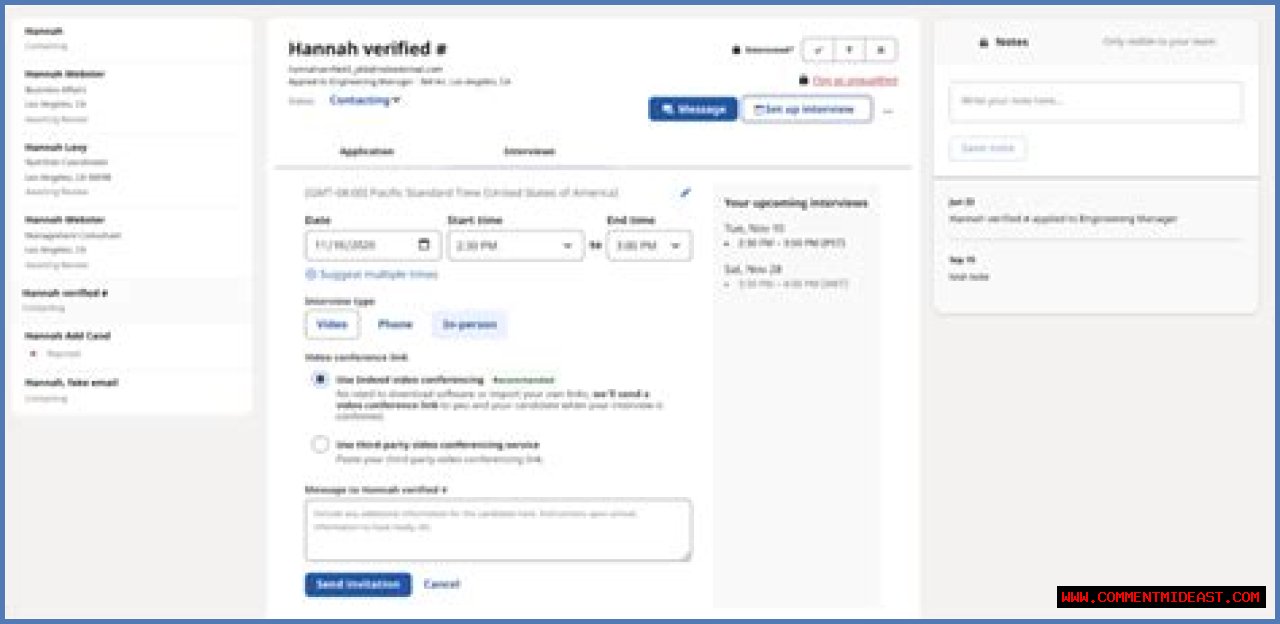Open the three-dot more options menu

tap(887, 110)
